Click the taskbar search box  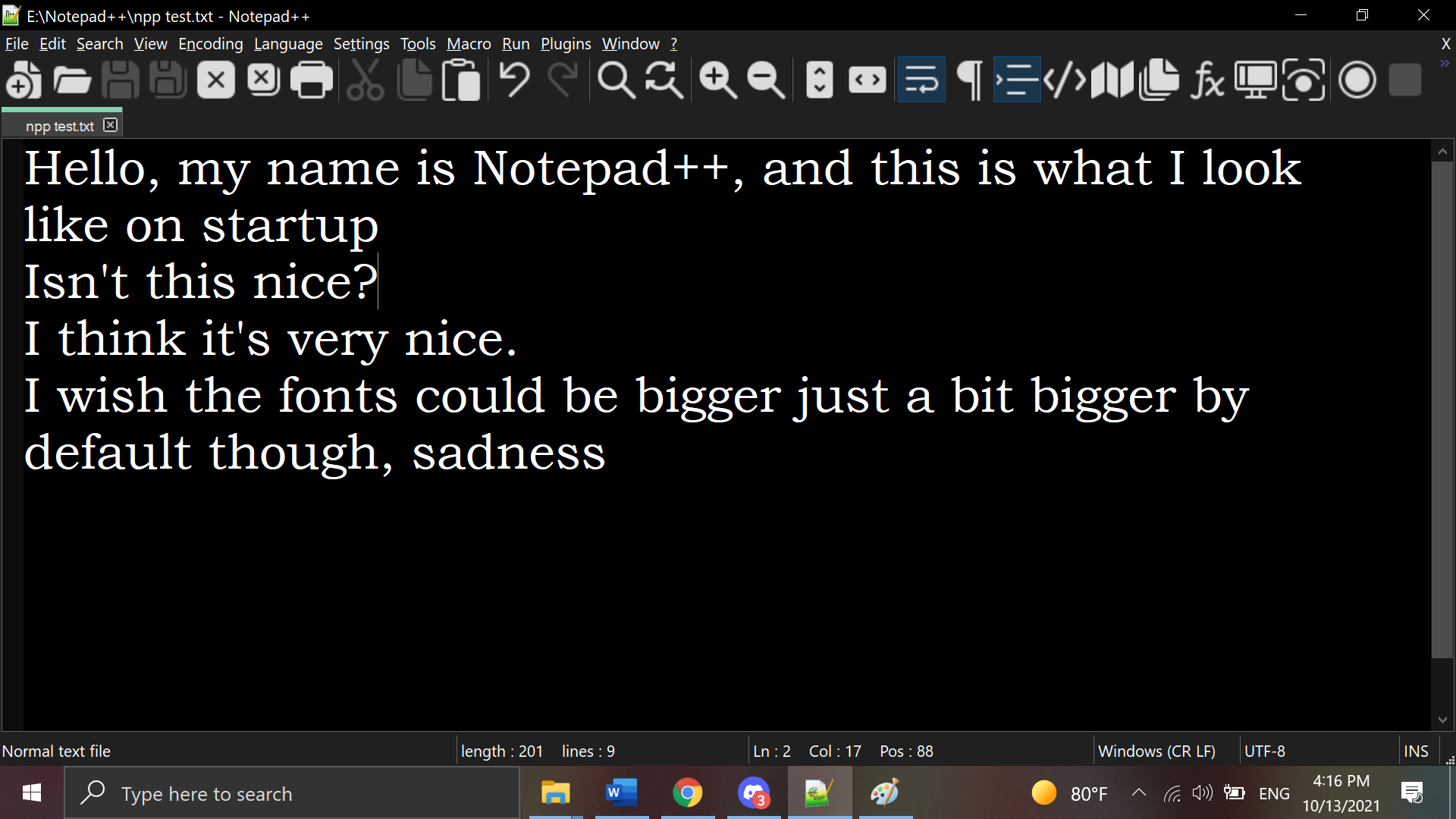click(292, 793)
